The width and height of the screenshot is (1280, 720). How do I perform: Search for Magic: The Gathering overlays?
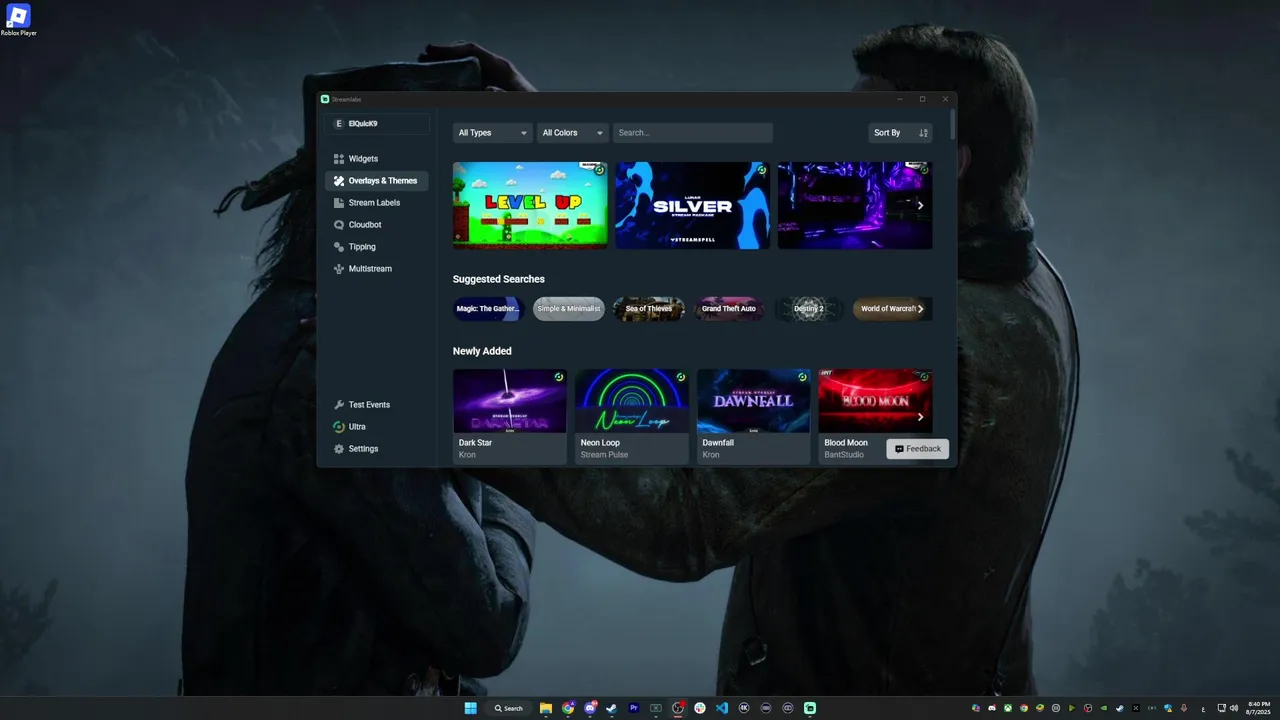(x=488, y=309)
